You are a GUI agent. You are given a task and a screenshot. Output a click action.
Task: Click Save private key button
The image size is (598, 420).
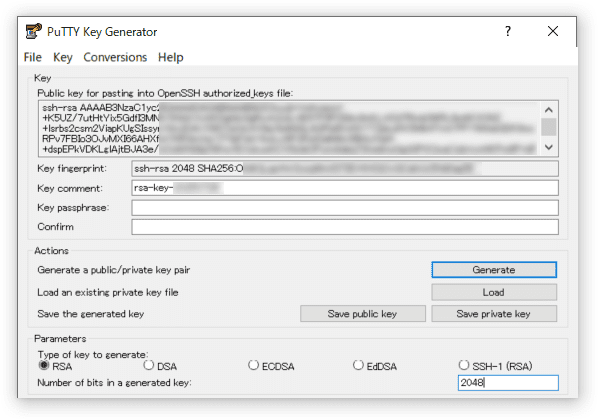tap(494, 314)
